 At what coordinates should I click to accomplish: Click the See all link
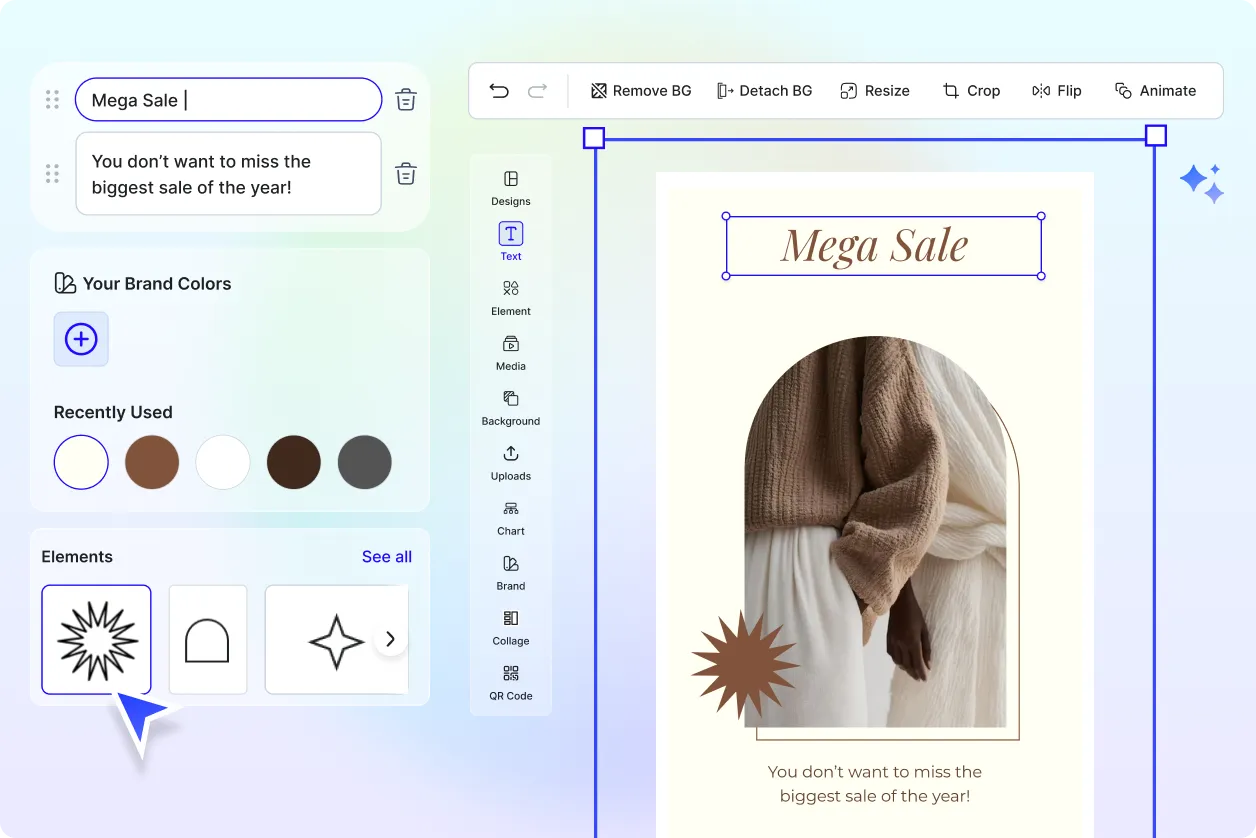387,557
